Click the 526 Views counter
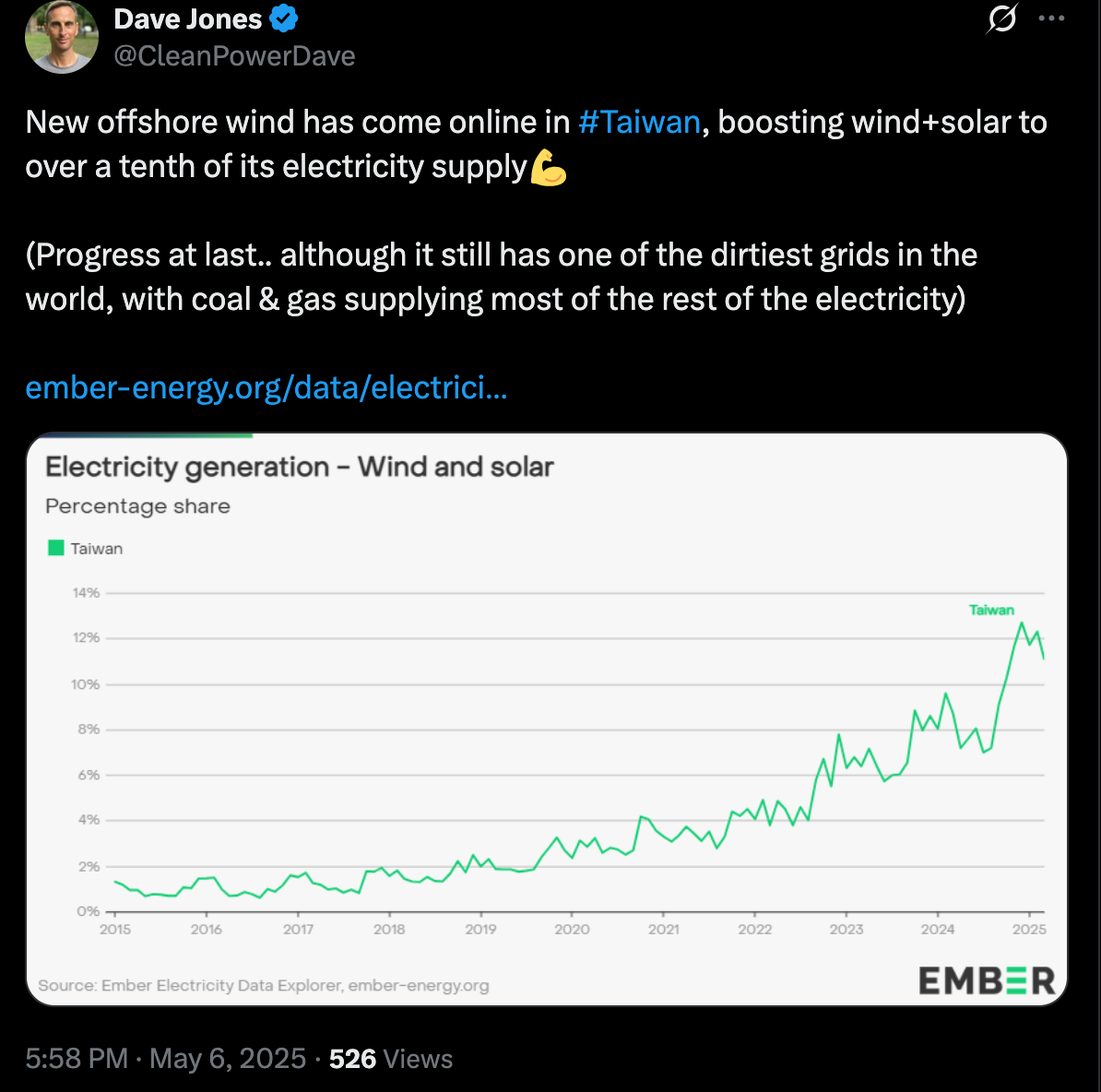Viewport: 1101px width, 1092px height. 391,1058
